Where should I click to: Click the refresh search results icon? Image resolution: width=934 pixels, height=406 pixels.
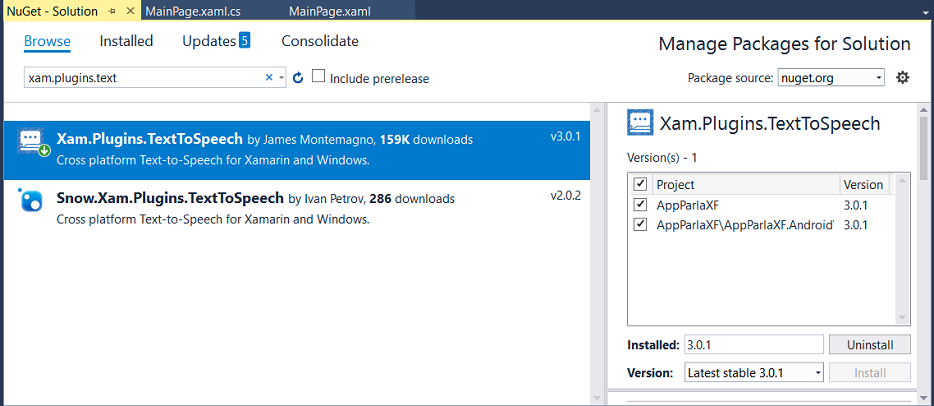pos(298,77)
